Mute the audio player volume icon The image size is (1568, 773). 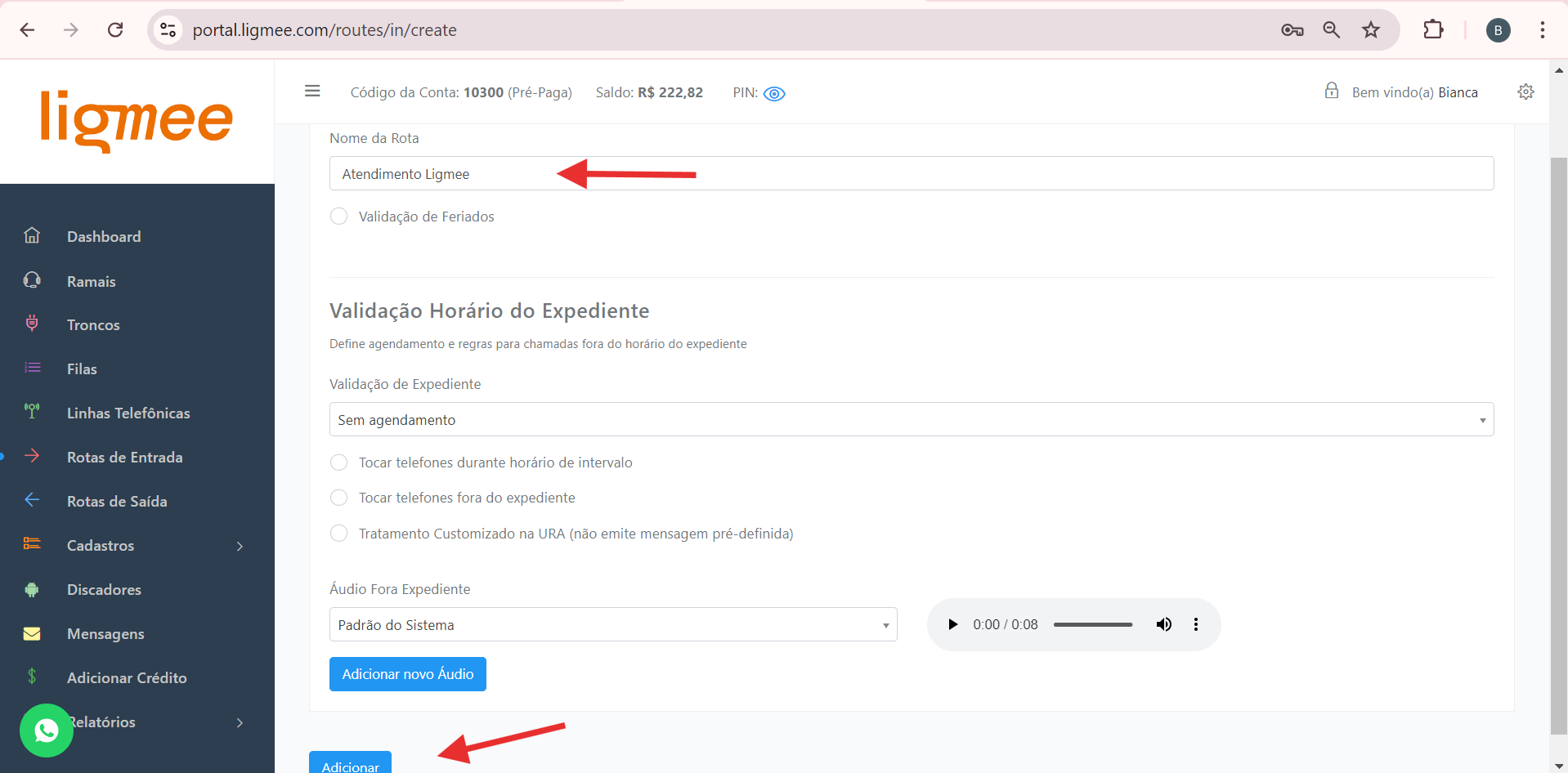point(1163,624)
